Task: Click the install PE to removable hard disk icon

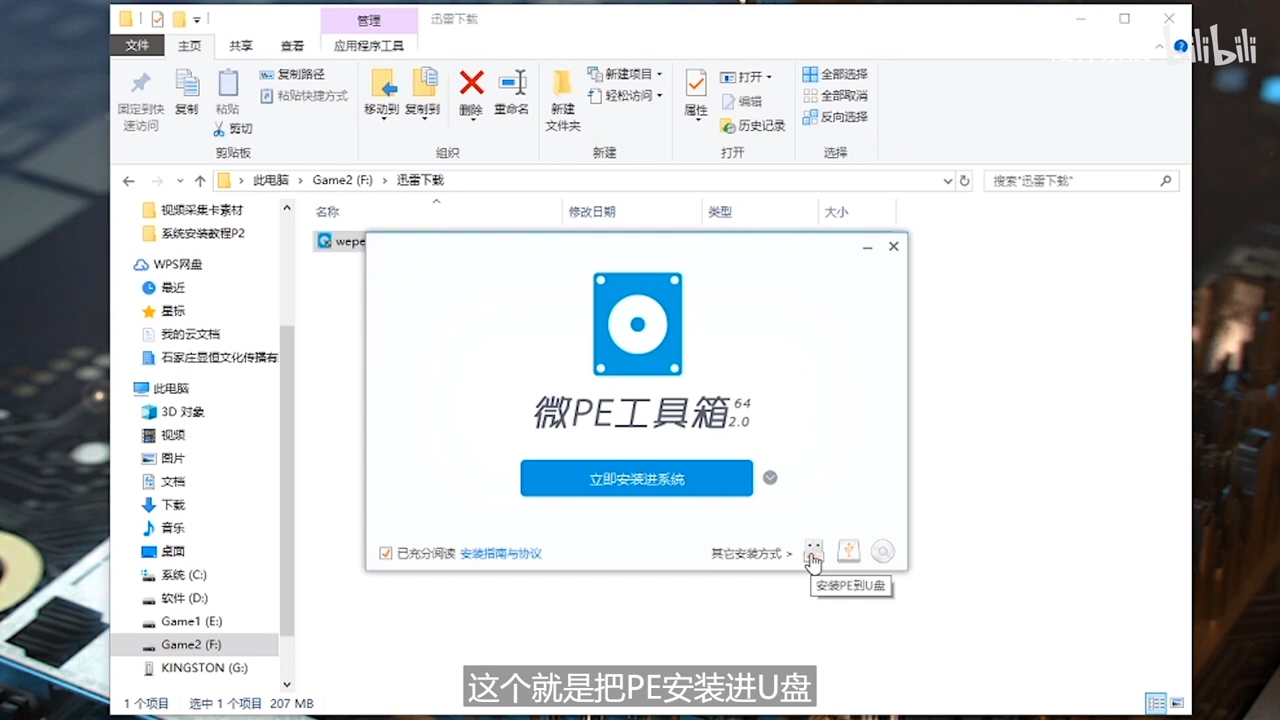Action: pos(848,551)
